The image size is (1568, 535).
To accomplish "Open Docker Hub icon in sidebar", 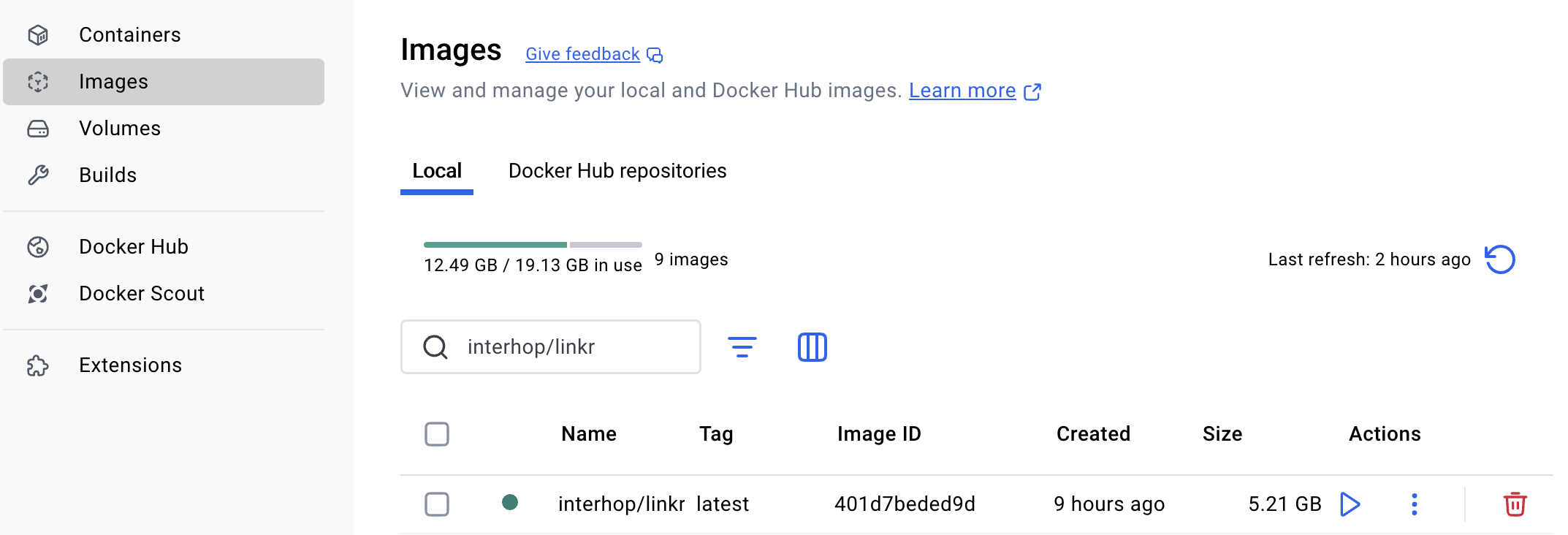I will (38, 247).
